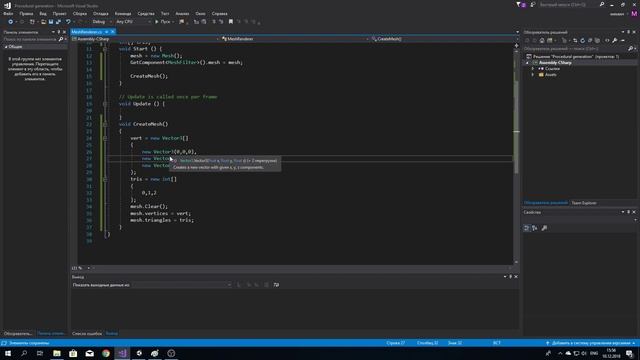Close the MeshRenderer.cs tab
Viewport: 640px width, 360px height.
tap(113, 32)
